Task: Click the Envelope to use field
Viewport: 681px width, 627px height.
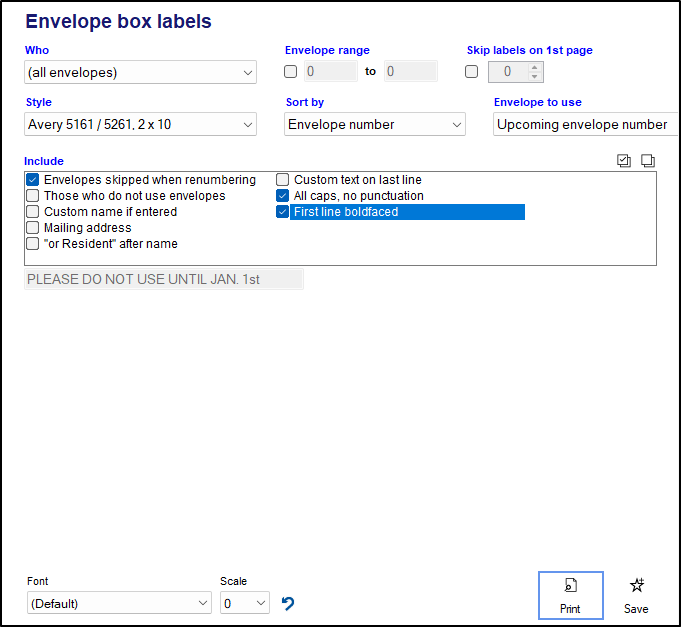Action: point(584,125)
